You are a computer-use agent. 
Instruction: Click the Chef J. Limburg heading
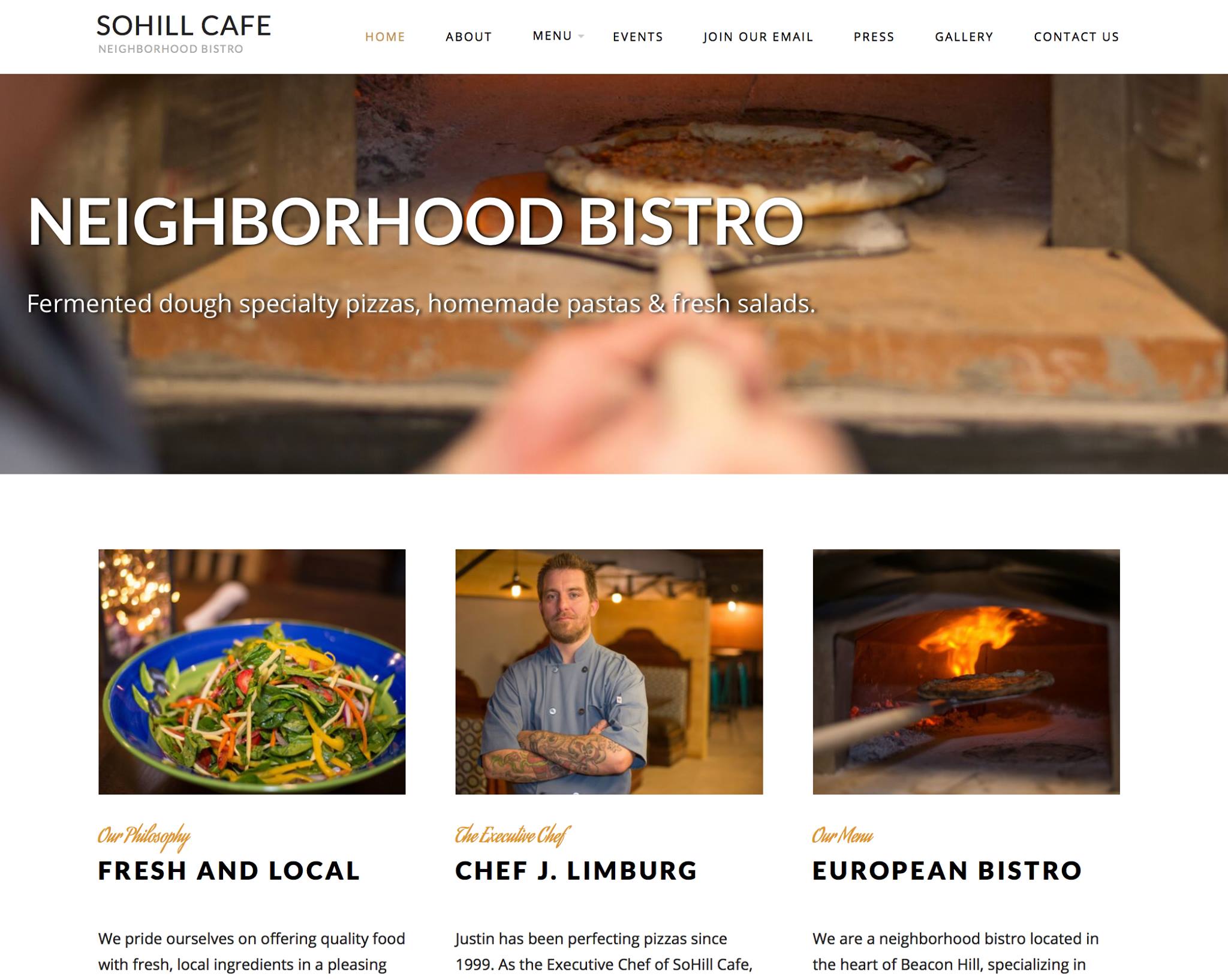pyautogui.click(x=576, y=871)
